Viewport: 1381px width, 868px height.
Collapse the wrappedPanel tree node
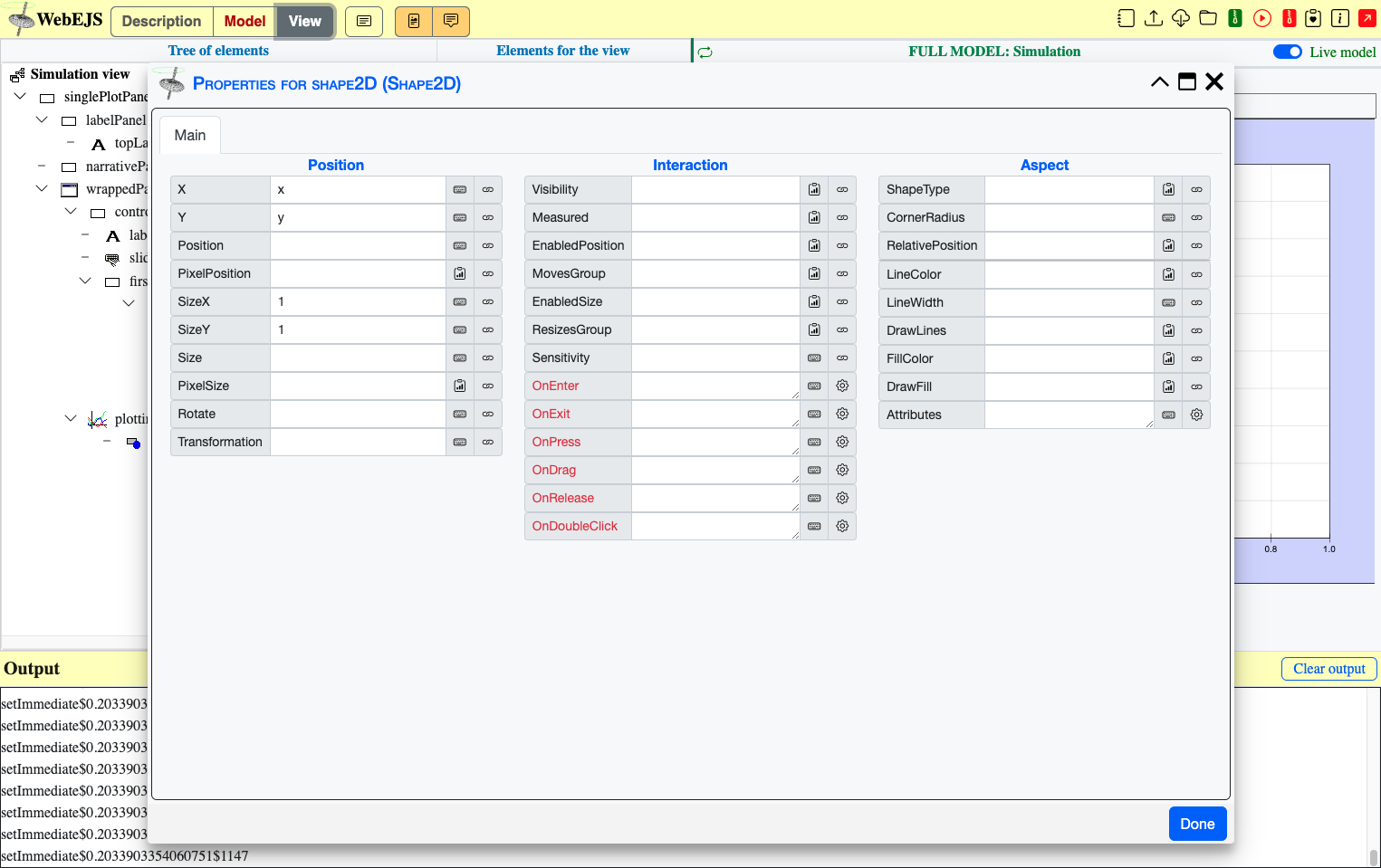[x=42, y=188]
